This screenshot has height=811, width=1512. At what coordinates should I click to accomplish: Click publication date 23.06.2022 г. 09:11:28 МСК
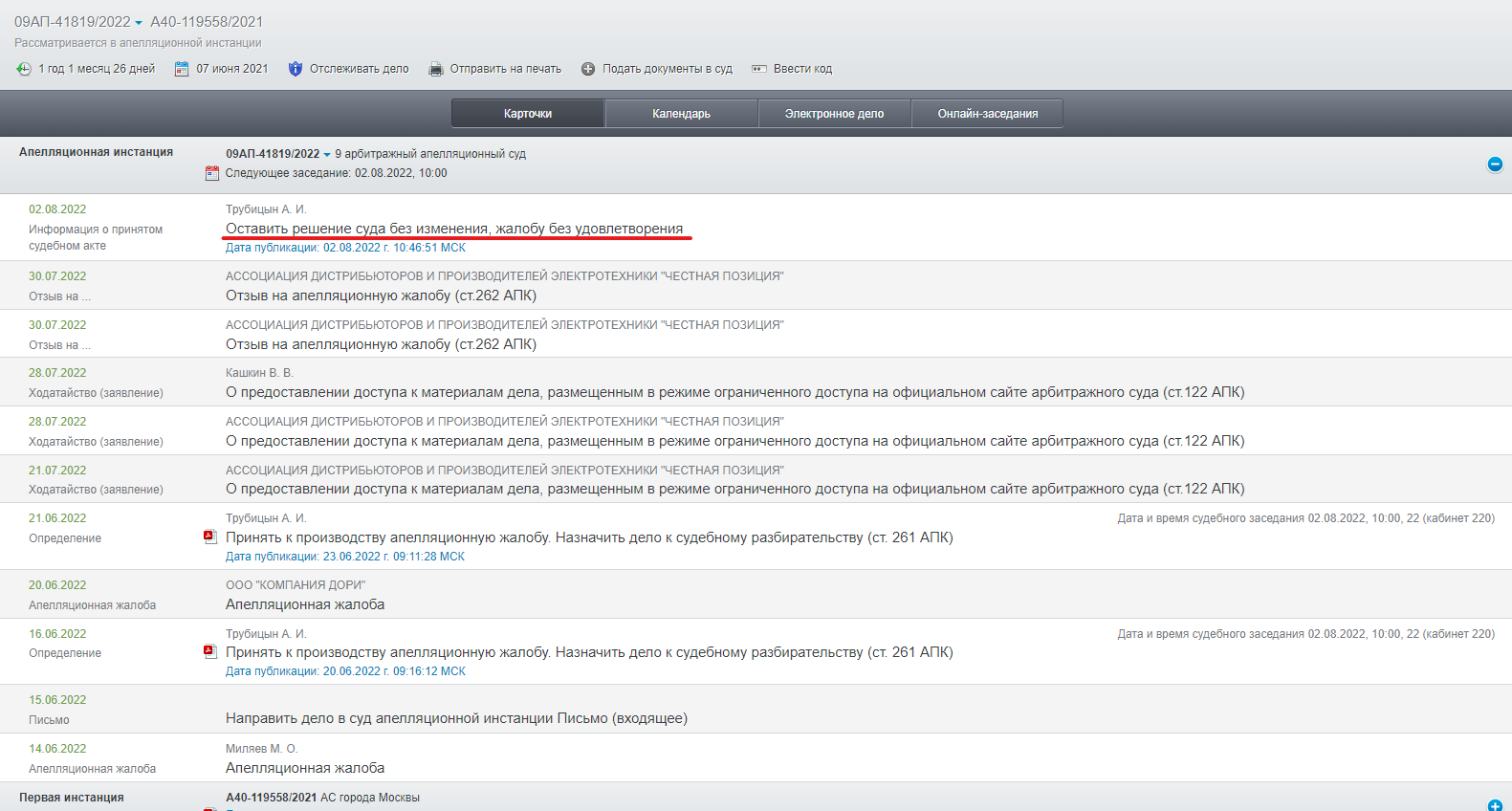click(x=345, y=557)
